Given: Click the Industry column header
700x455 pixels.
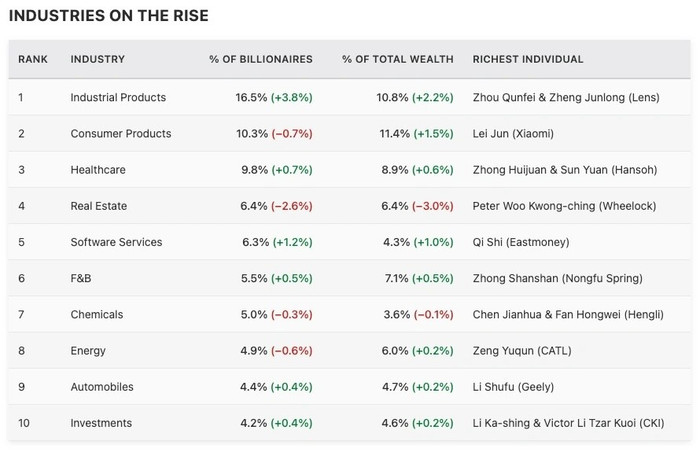Looking at the screenshot, I should tap(97, 59).
